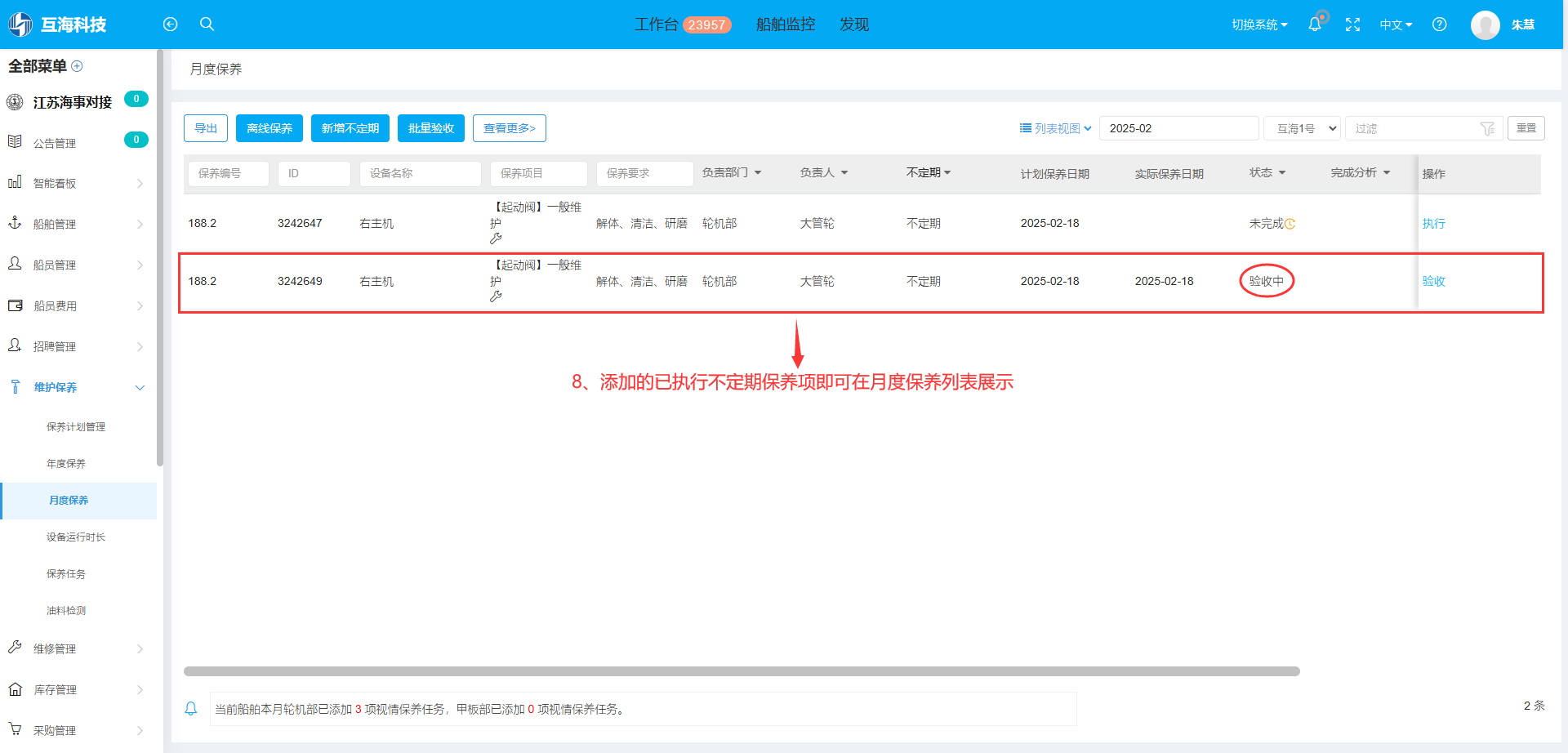Click the back arrow icon in header
Screen dimensions: 1568x753
tap(170, 25)
